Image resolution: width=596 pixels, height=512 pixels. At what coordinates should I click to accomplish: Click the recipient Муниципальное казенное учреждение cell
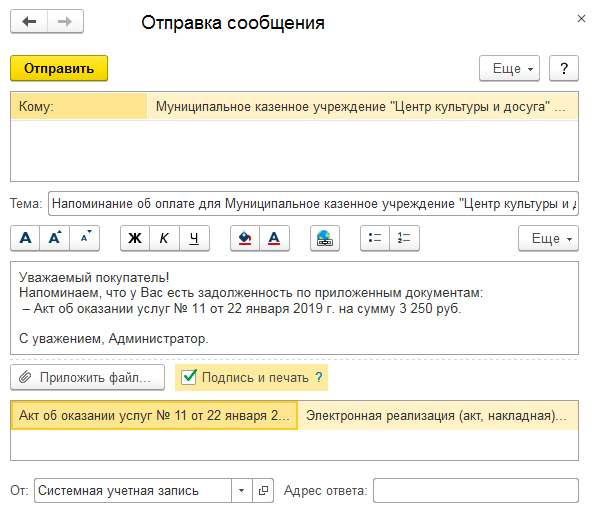coord(363,106)
